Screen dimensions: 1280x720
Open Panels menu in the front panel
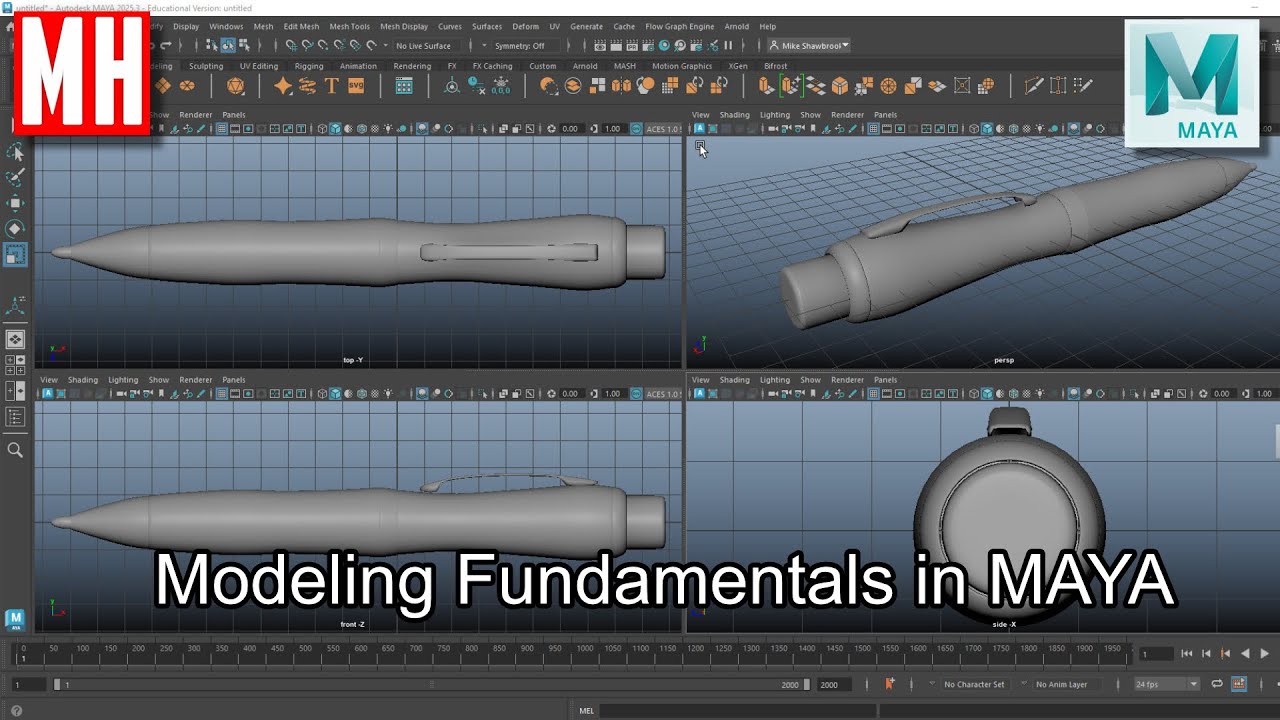pos(233,380)
